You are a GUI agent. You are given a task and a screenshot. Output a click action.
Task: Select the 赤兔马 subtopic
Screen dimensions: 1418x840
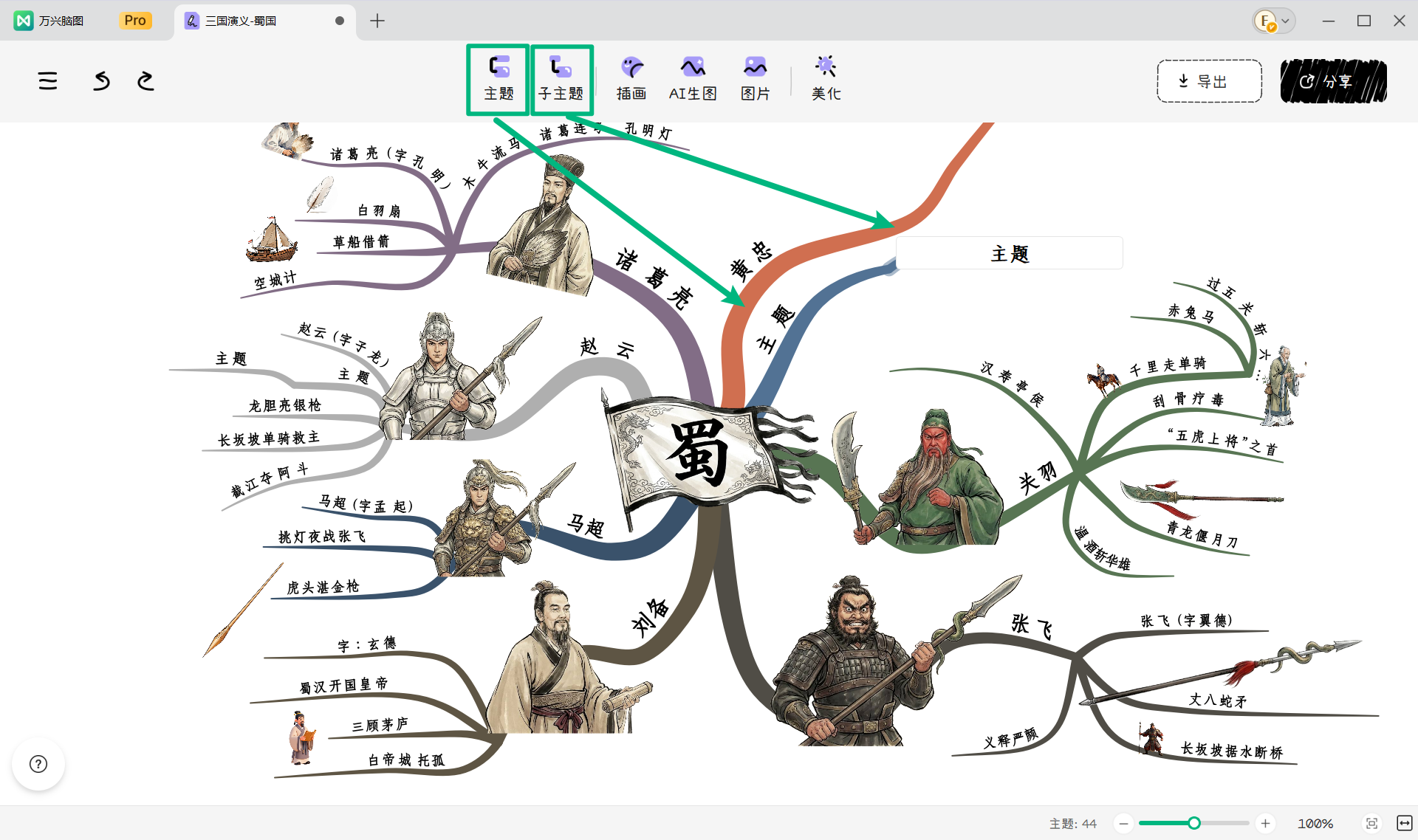point(1191,313)
